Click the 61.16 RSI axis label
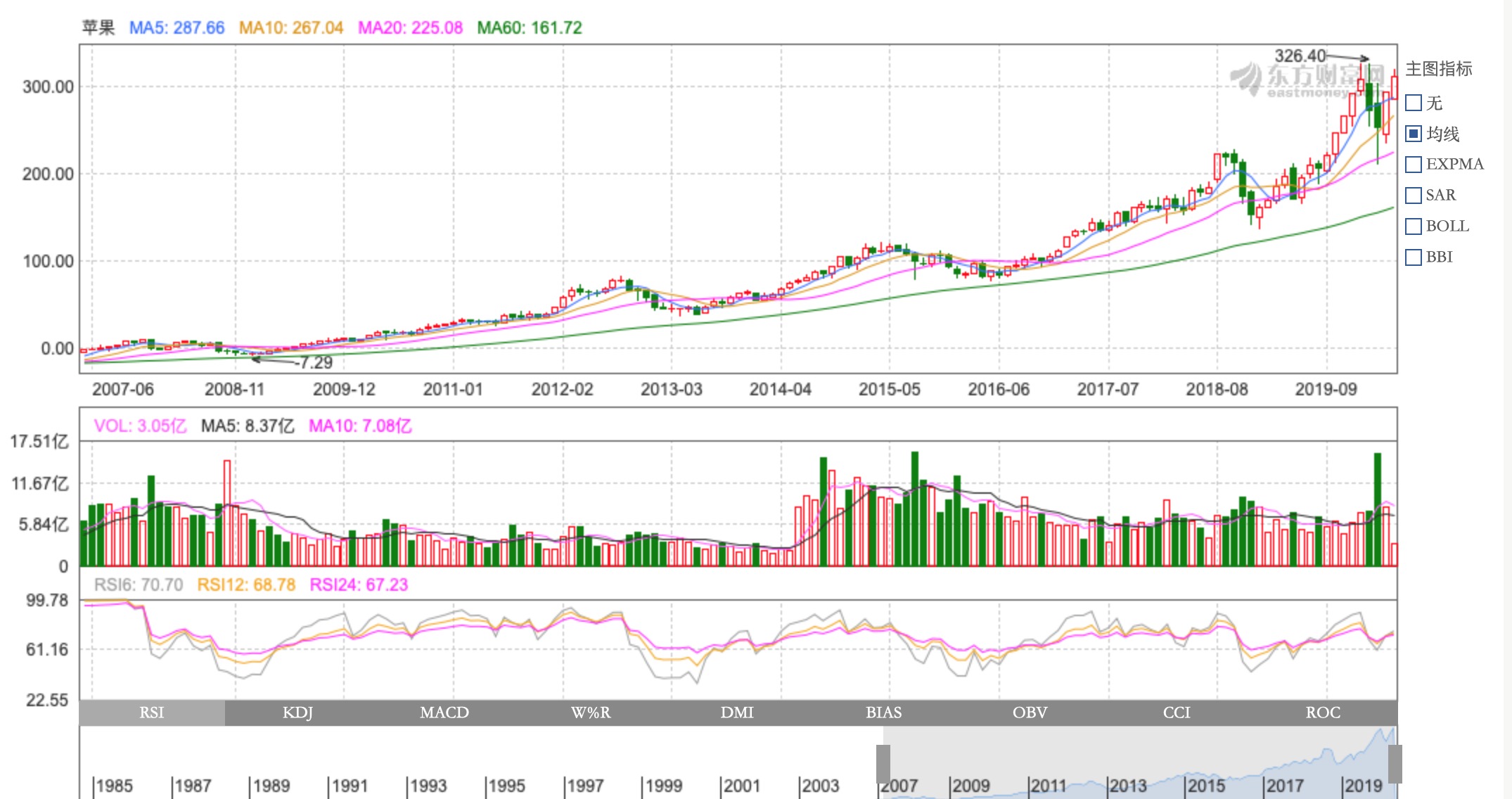 47,649
